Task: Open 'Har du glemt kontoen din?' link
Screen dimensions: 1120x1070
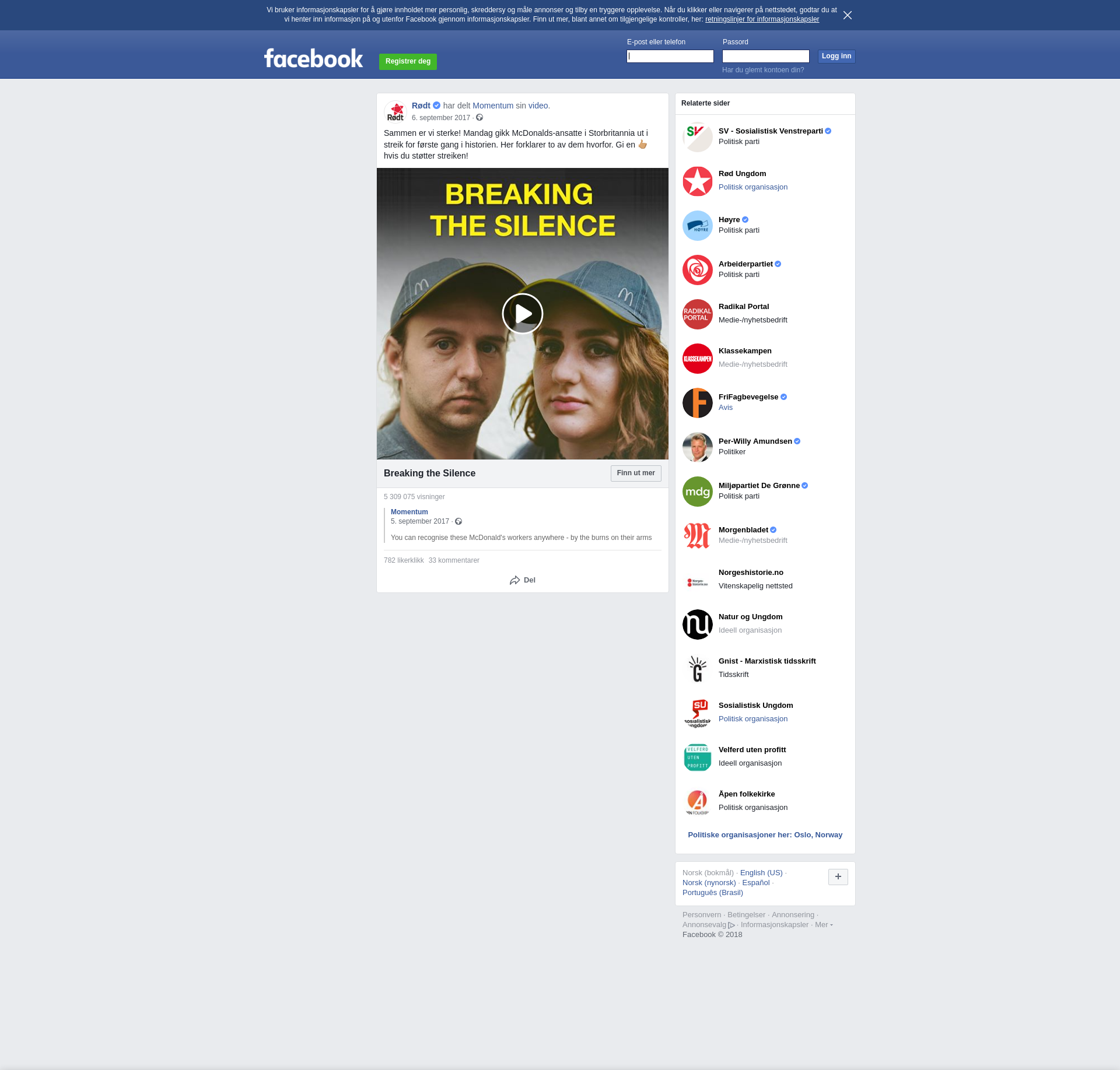Action: (x=763, y=70)
